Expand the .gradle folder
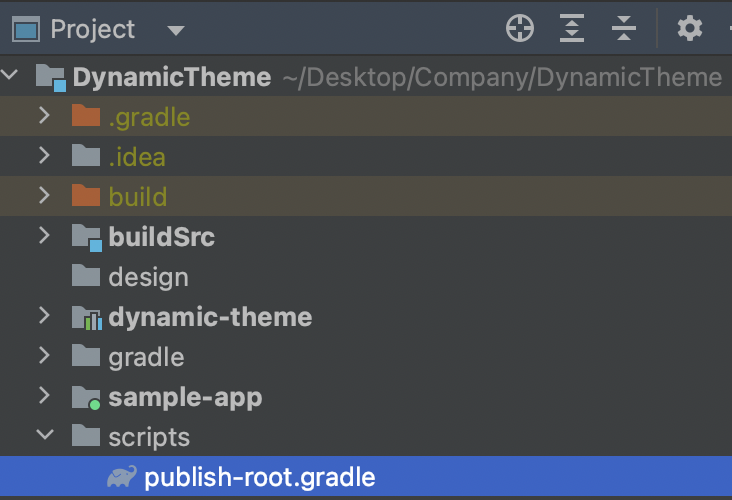 click(x=44, y=115)
